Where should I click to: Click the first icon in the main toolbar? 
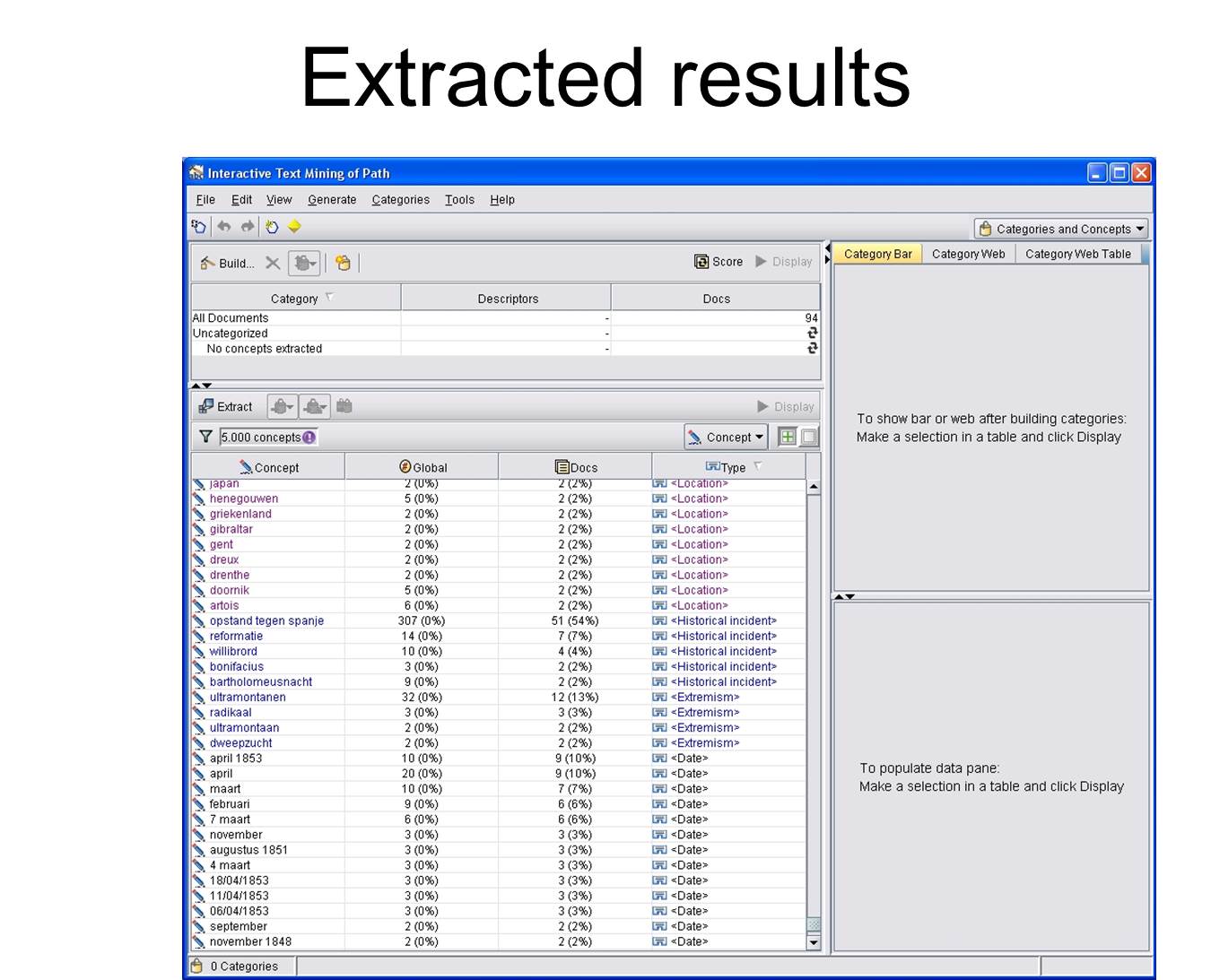click(x=199, y=227)
